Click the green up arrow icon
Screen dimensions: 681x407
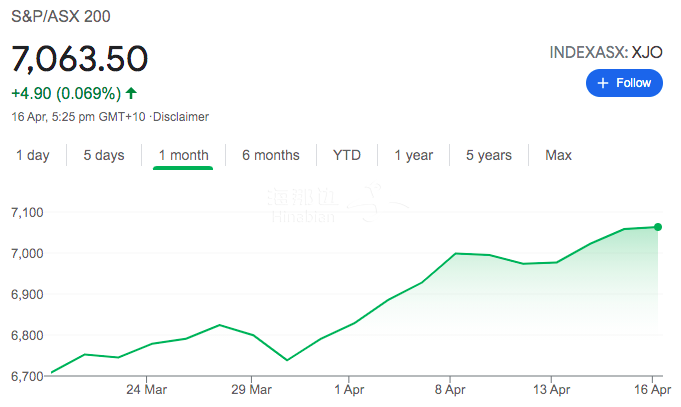coord(131,93)
